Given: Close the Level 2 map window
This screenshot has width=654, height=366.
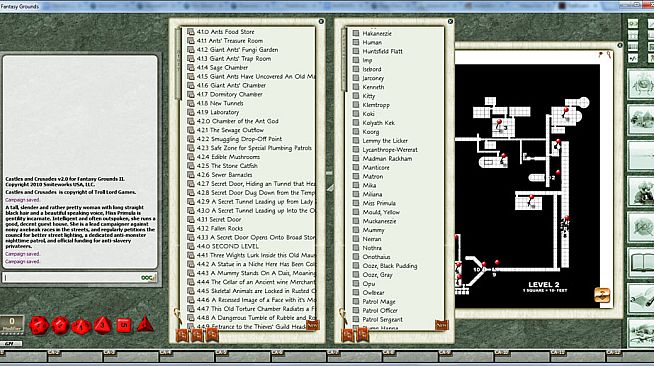Looking at the screenshot, I should 620,45.
